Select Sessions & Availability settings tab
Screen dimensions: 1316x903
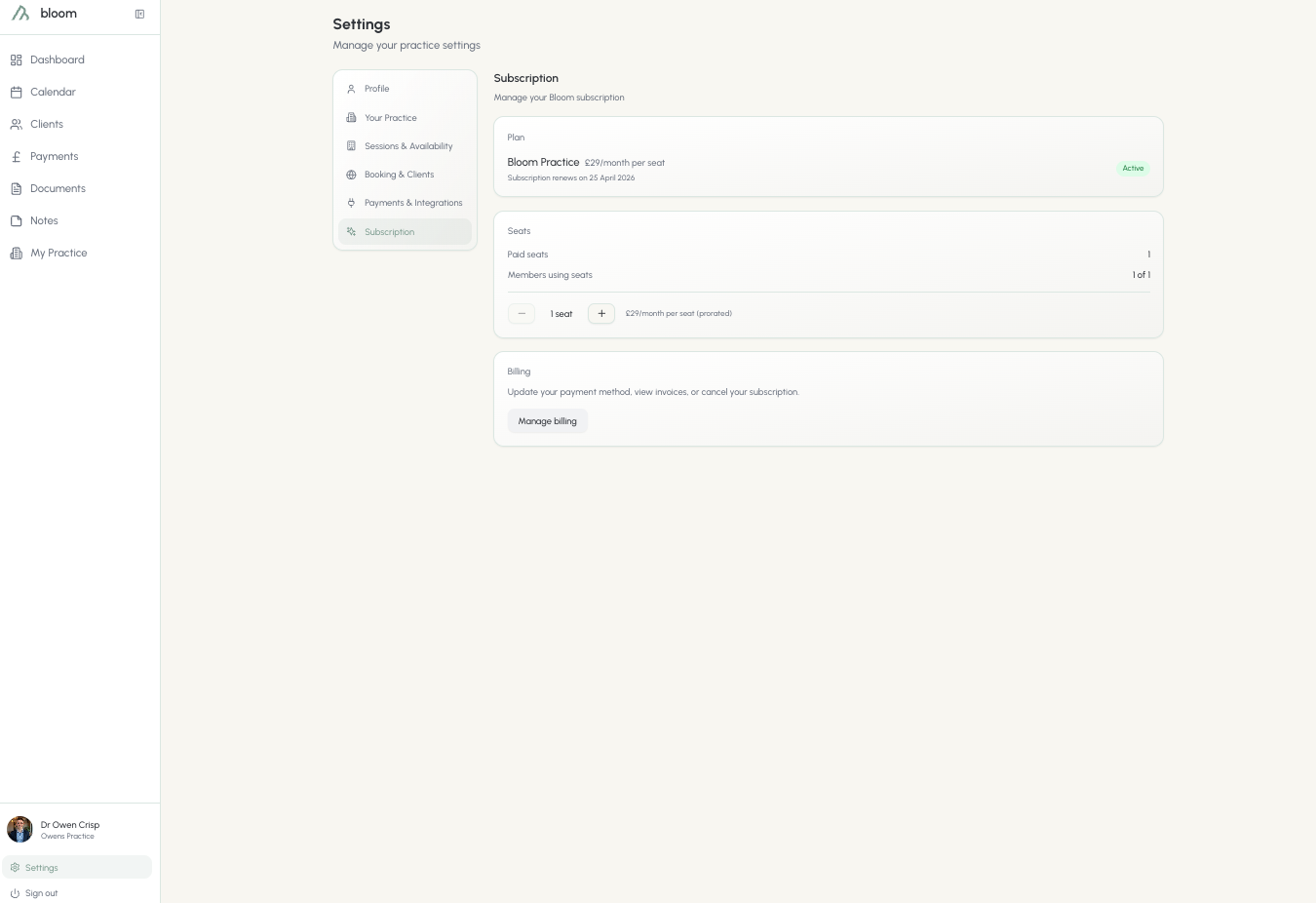pyautogui.click(x=405, y=146)
